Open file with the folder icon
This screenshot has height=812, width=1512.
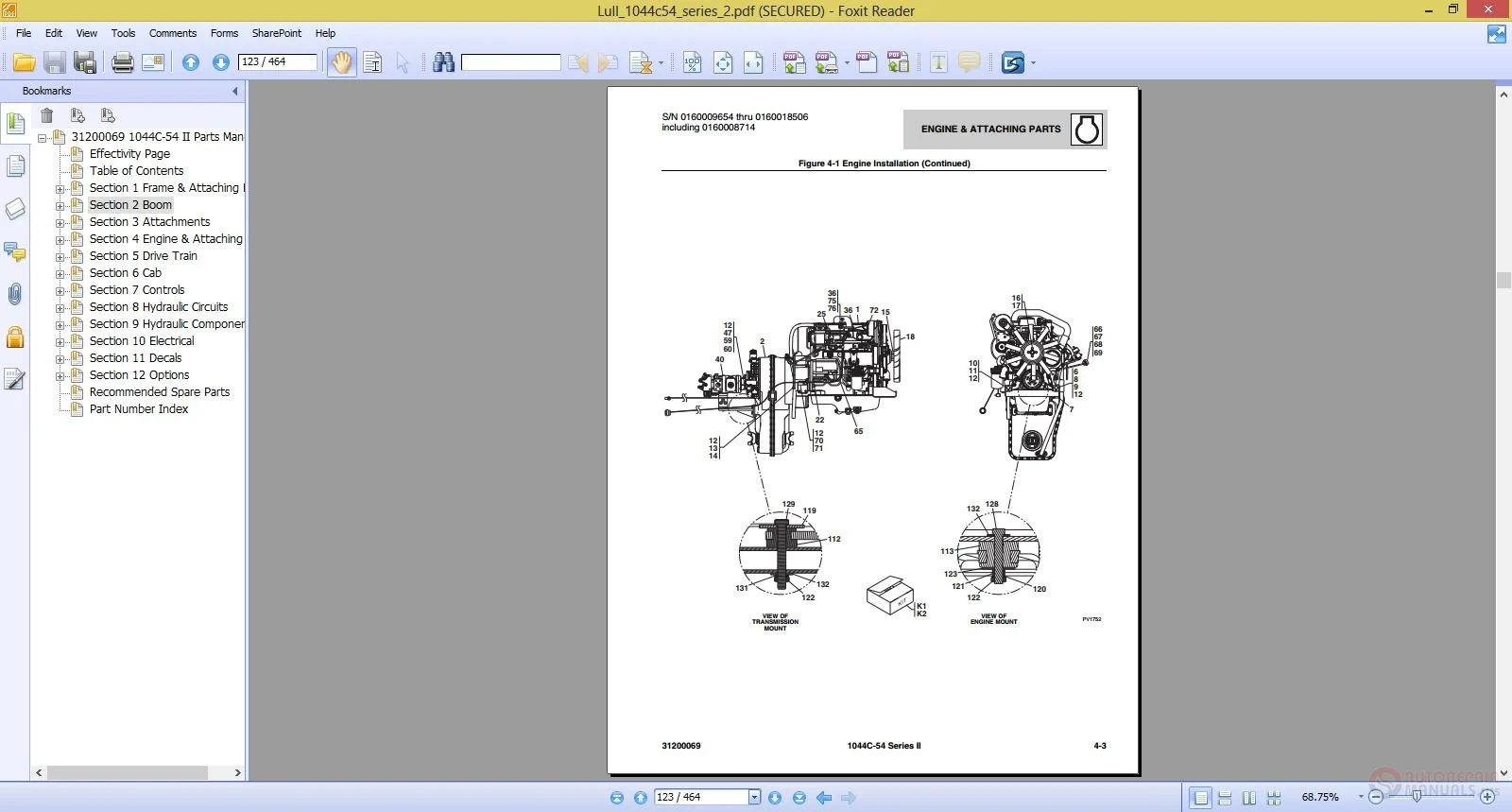pos(25,63)
